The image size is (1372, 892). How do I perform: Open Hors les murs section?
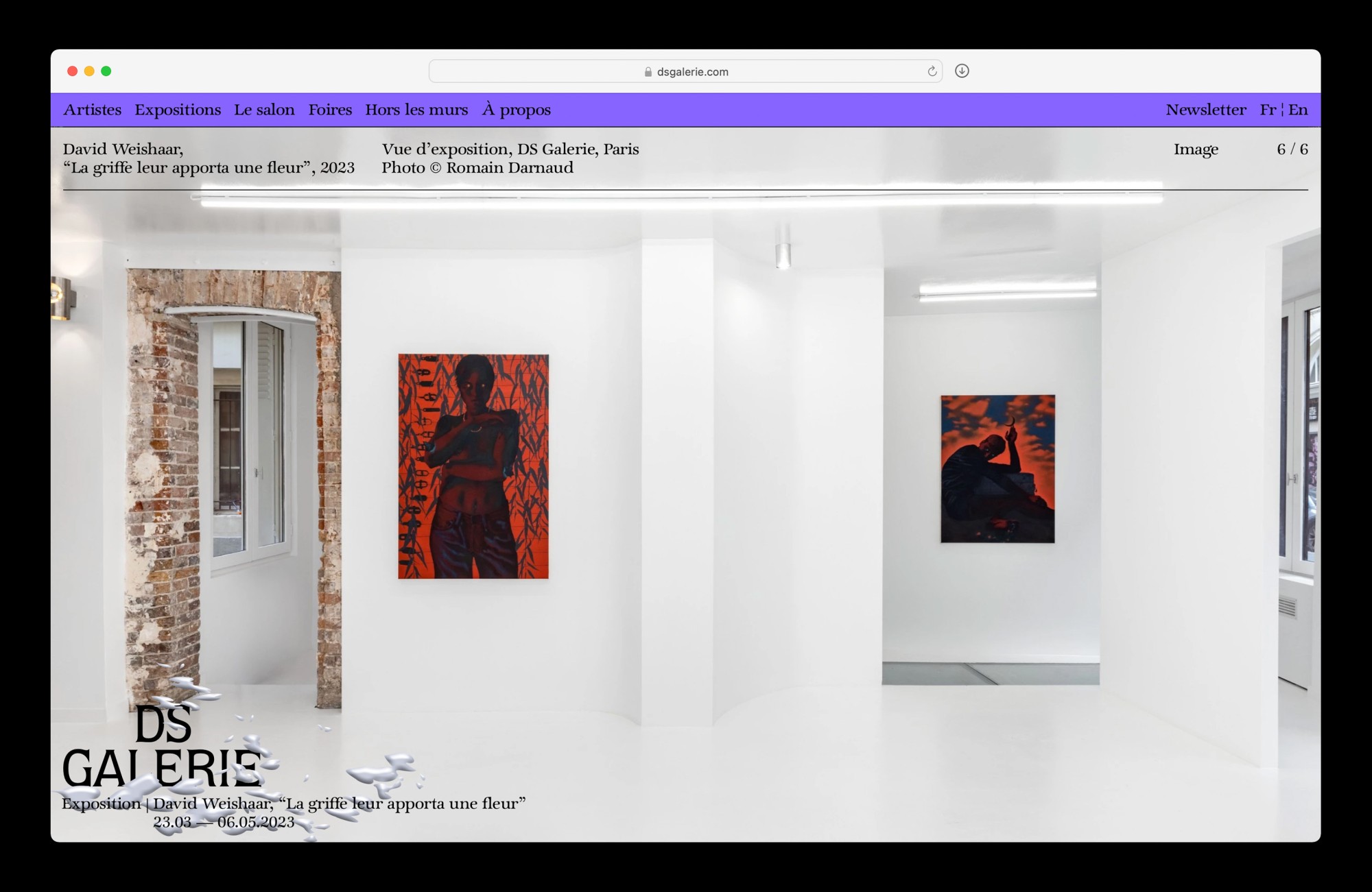(416, 110)
